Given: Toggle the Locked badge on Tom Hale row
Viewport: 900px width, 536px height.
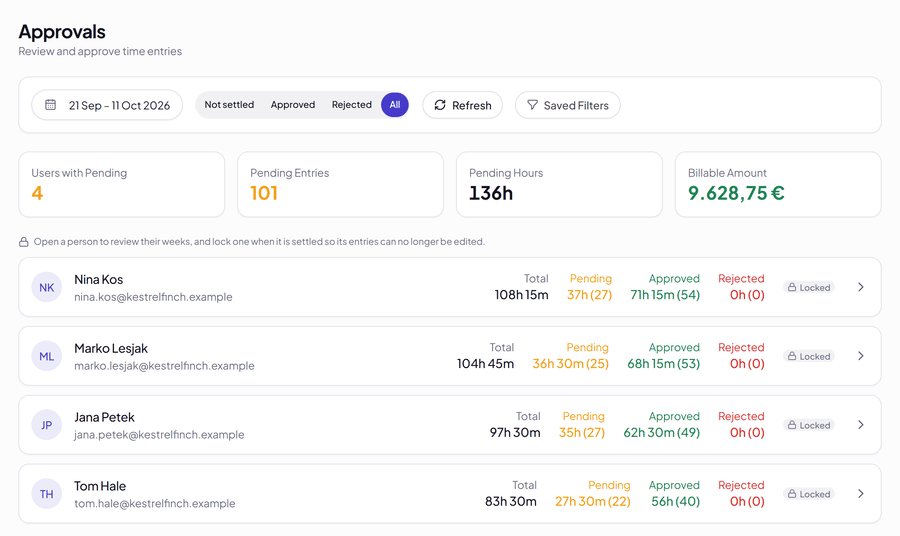Looking at the screenshot, I should [x=809, y=494].
